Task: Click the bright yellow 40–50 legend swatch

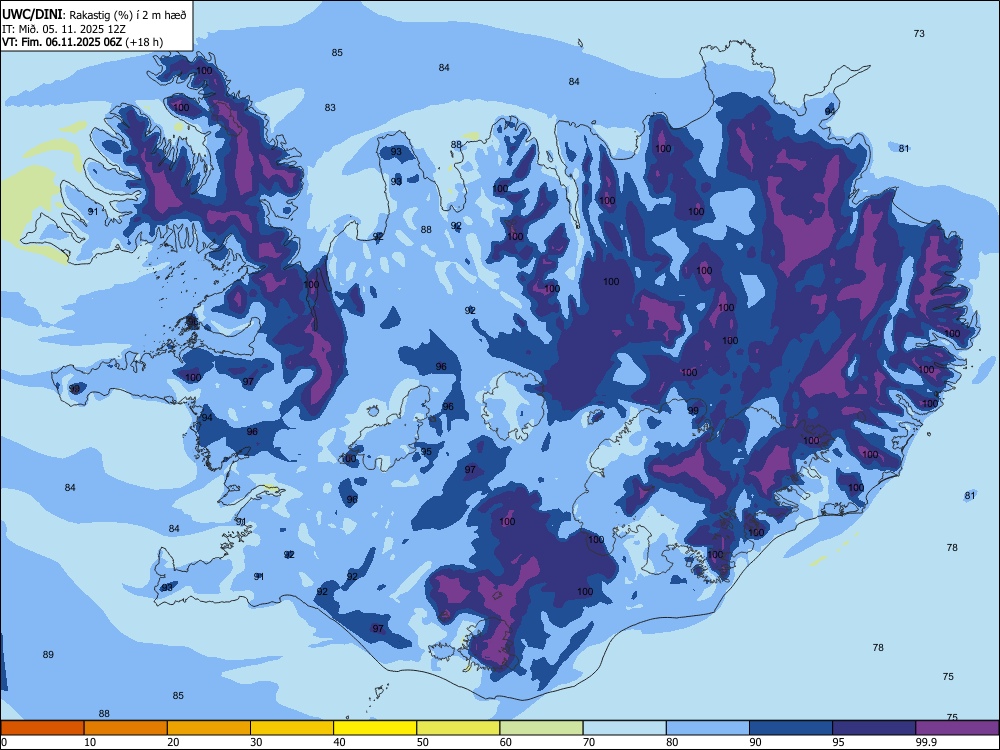Action: coord(375,728)
